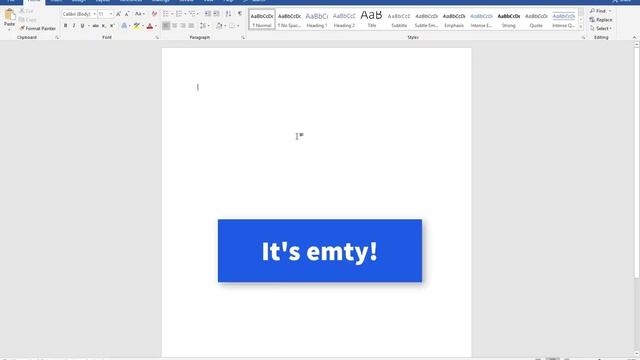Apply Underline formatting
The width and height of the screenshot is (640, 360).
click(x=82, y=26)
